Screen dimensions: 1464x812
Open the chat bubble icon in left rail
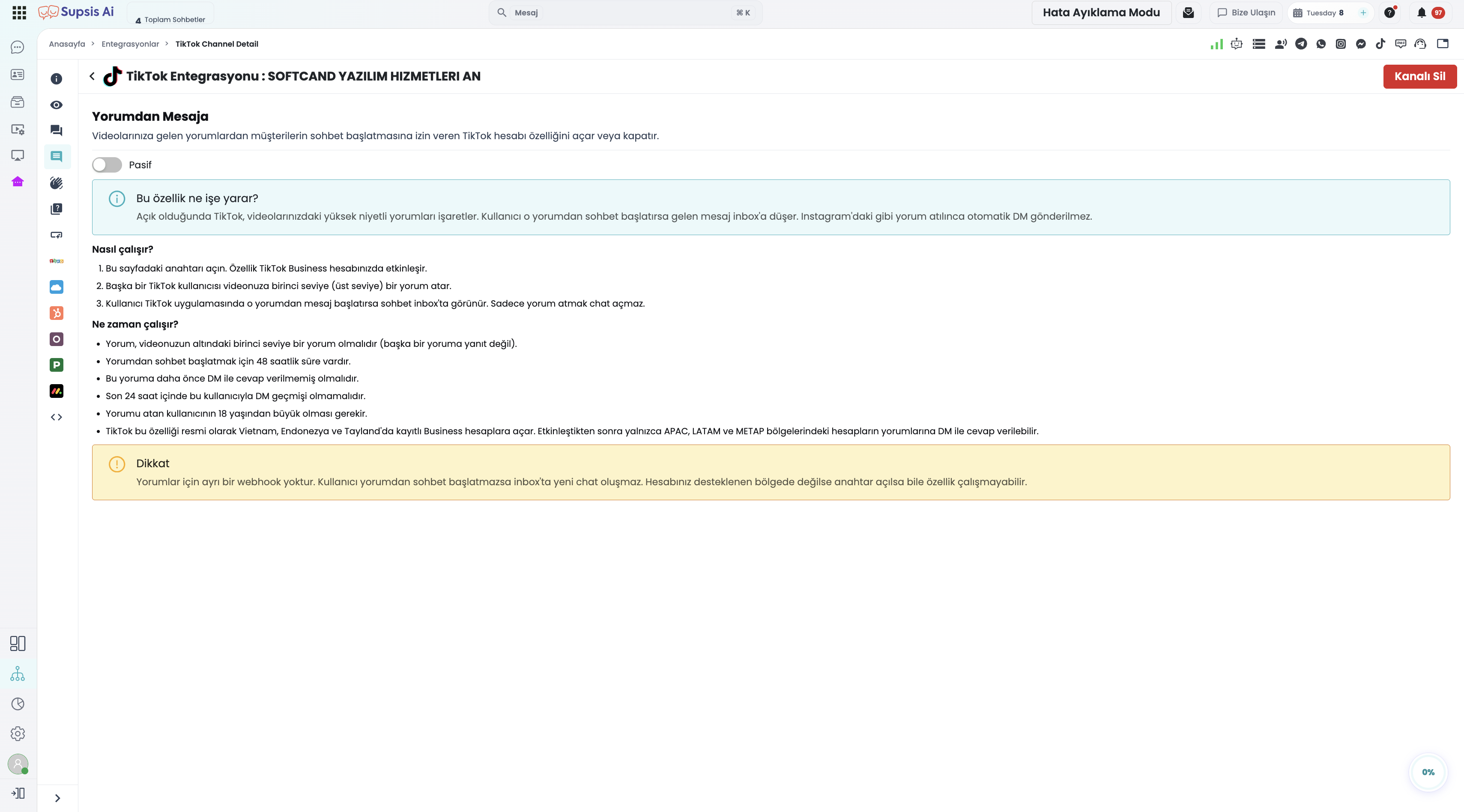tap(18, 47)
